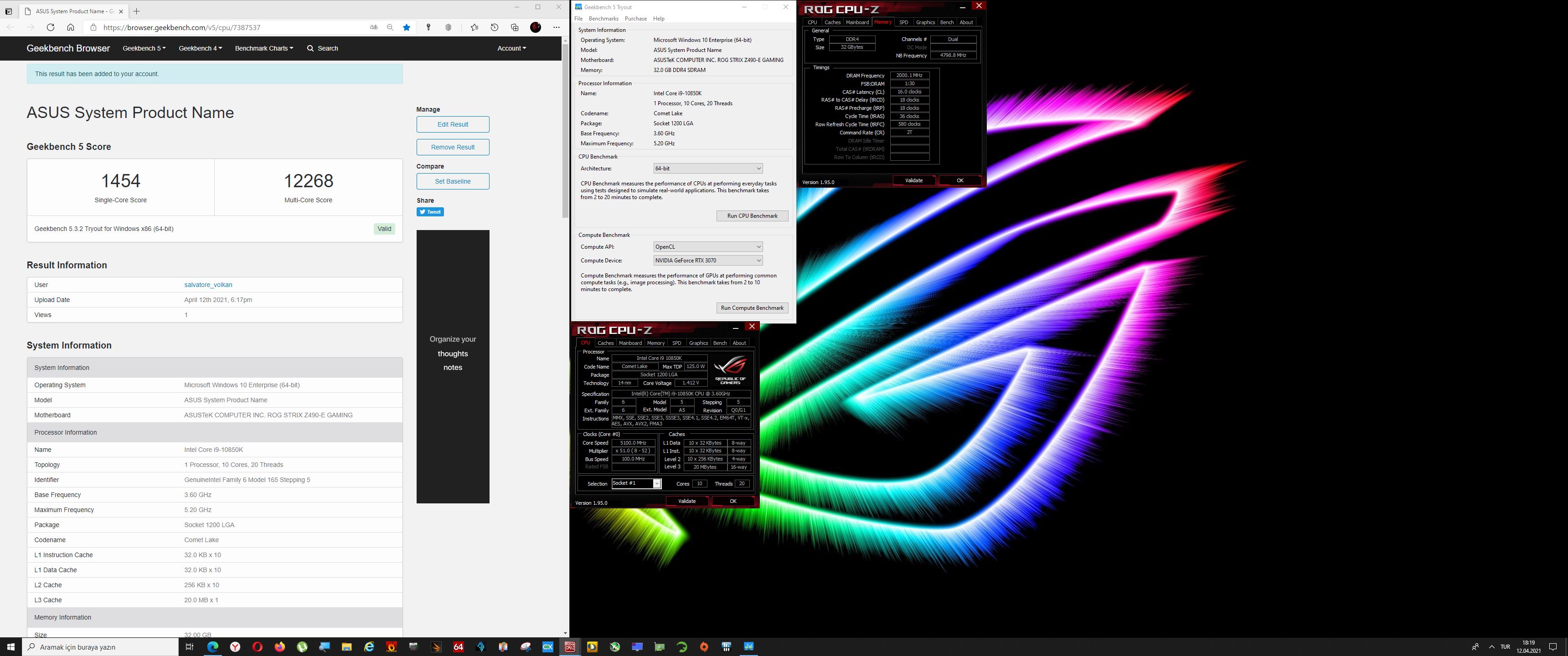This screenshot has height=656, width=1568.
Task: Open the salvatore_volkan user link
Action: coord(208,285)
